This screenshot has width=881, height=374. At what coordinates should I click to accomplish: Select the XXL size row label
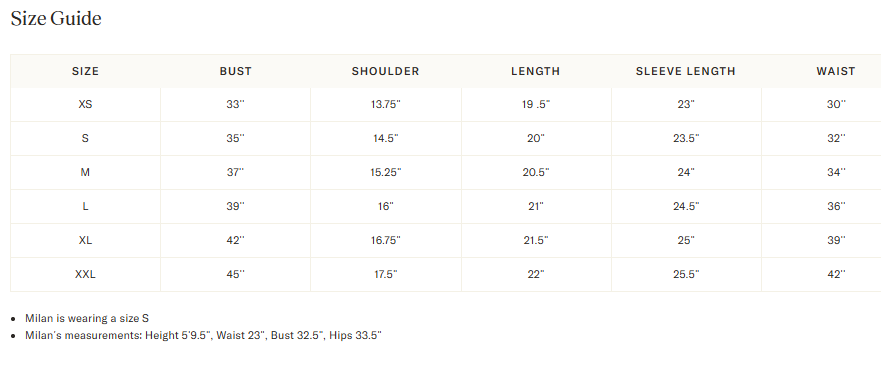tap(85, 275)
